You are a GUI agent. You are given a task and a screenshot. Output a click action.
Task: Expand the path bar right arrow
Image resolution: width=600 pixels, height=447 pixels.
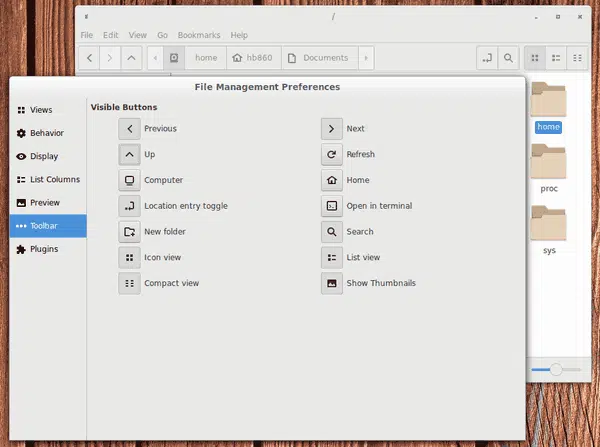pos(366,58)
